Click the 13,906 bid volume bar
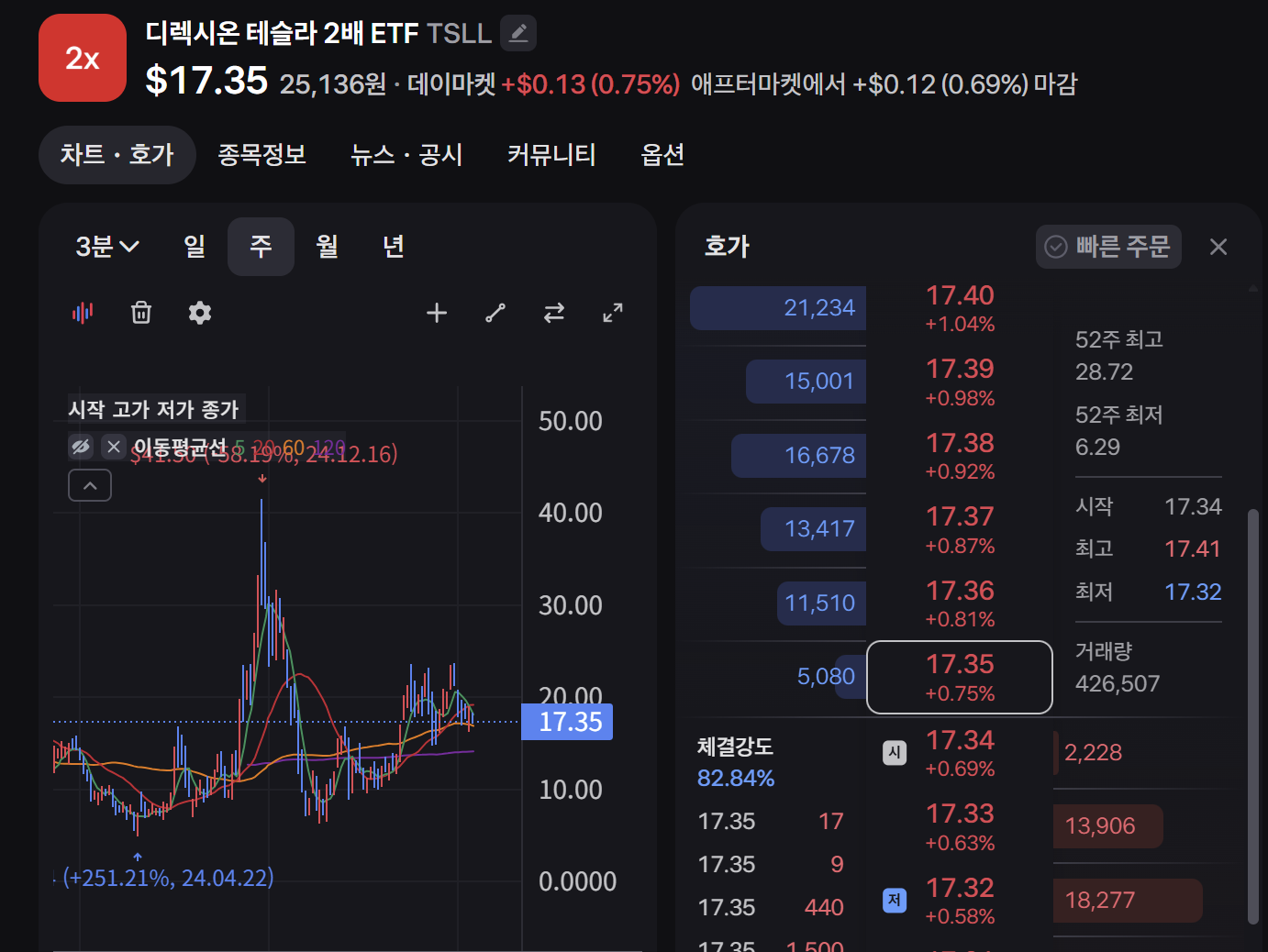The image size is (1268, 952). pyautogui.click(x=1108, y=826)
